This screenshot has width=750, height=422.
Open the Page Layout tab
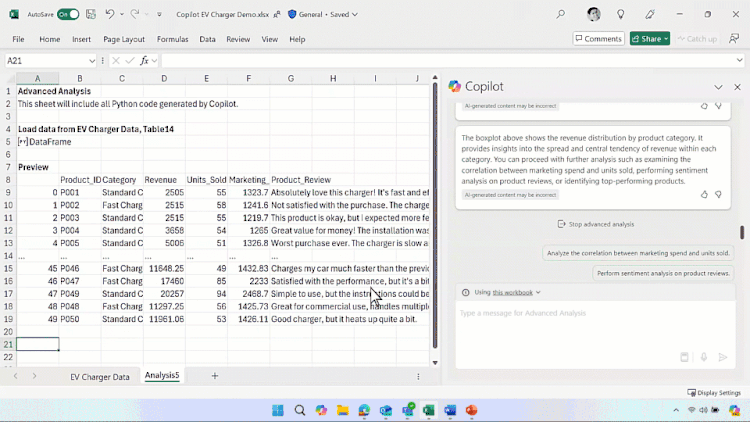[x=124, y=39]
